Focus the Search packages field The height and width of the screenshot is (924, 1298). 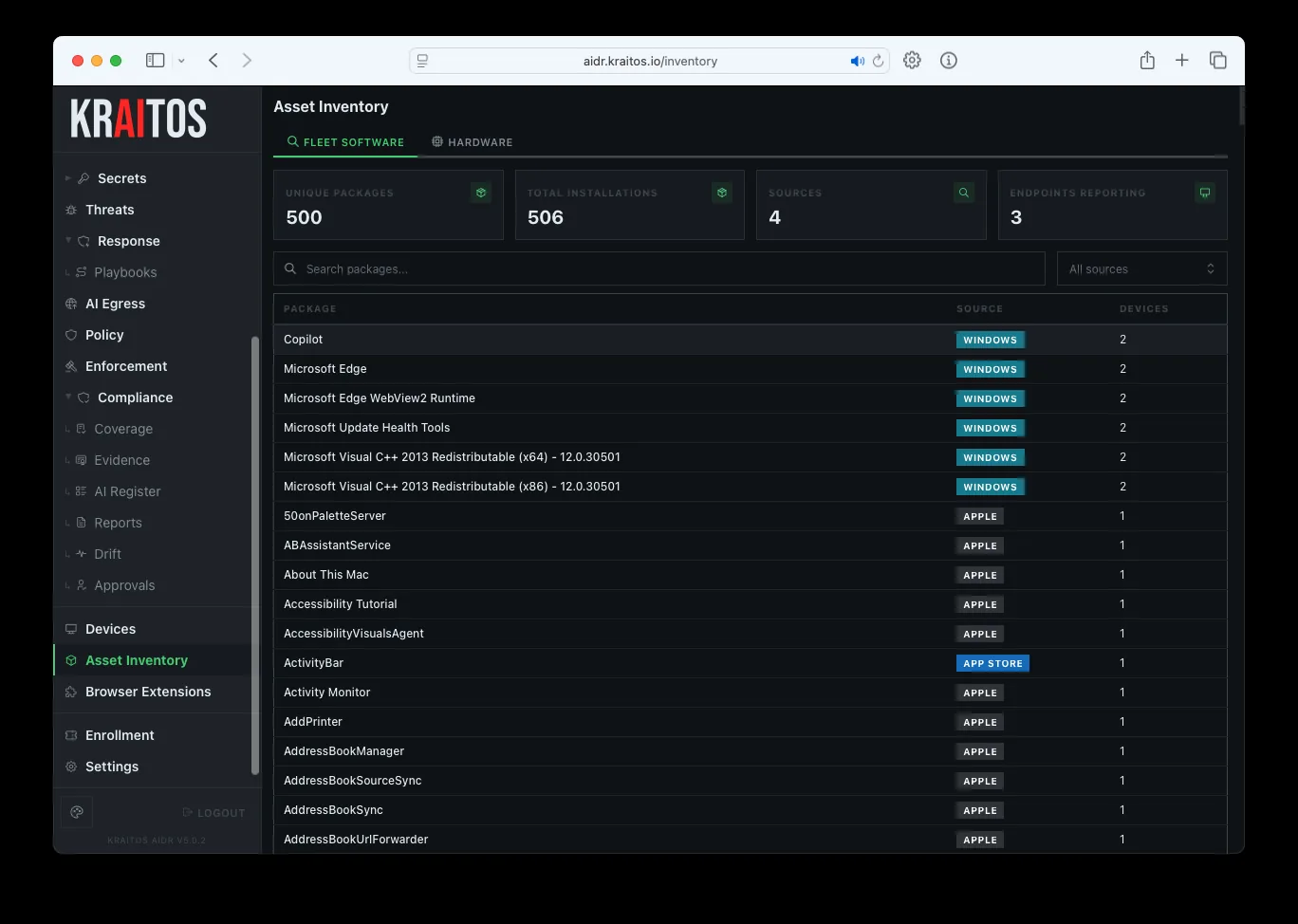[659, 268]
